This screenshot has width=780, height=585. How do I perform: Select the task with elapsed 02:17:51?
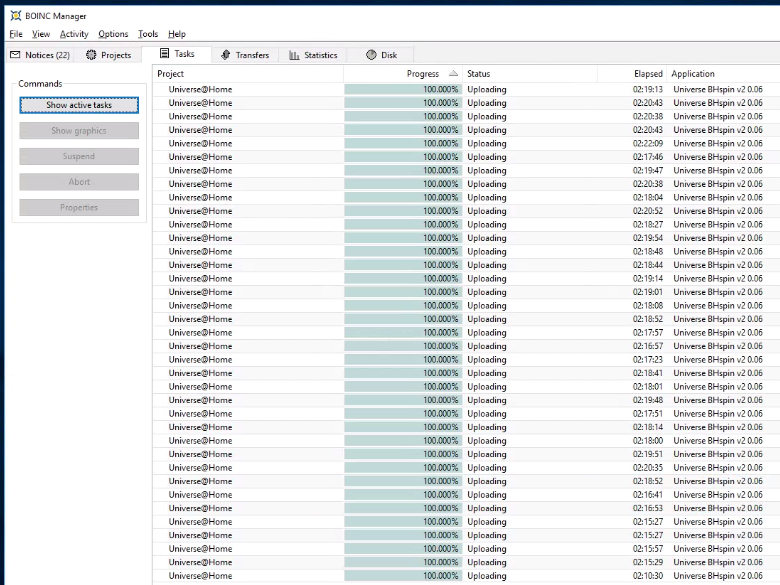466,413
